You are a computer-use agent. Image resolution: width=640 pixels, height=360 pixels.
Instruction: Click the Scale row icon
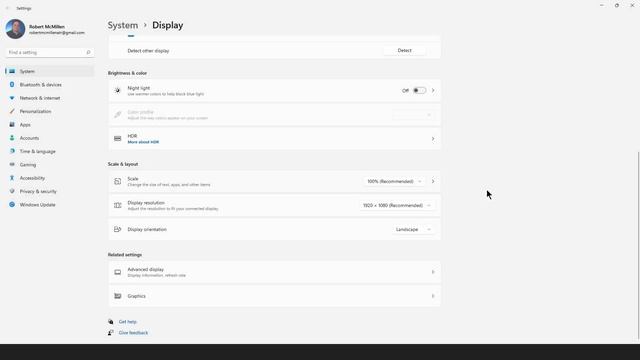pyautogui.click(x=118, y=181)
